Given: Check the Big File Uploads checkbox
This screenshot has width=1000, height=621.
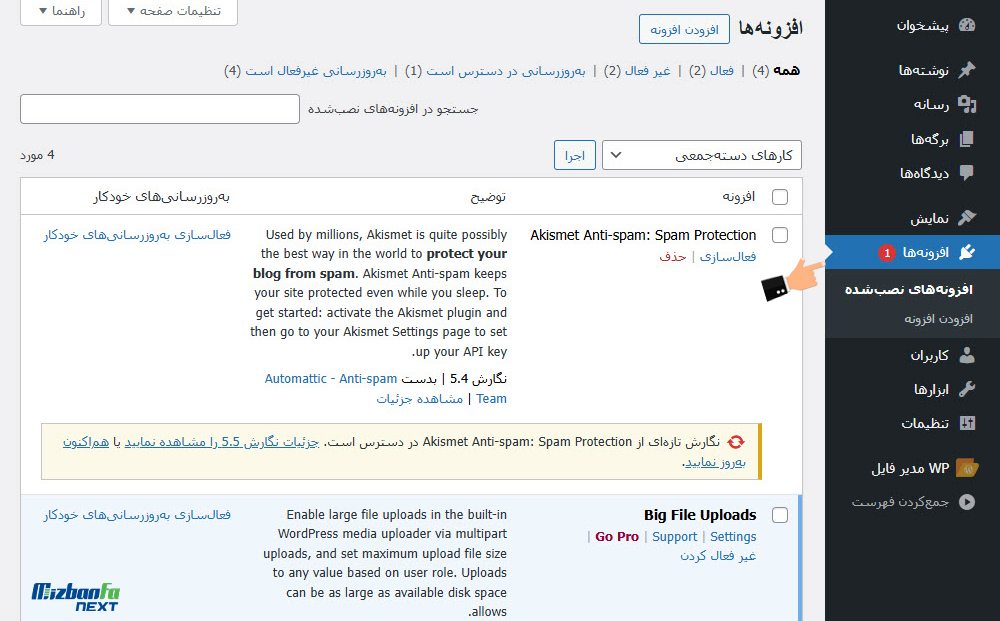Looking at the screenshot, I should tap(780, 515).
